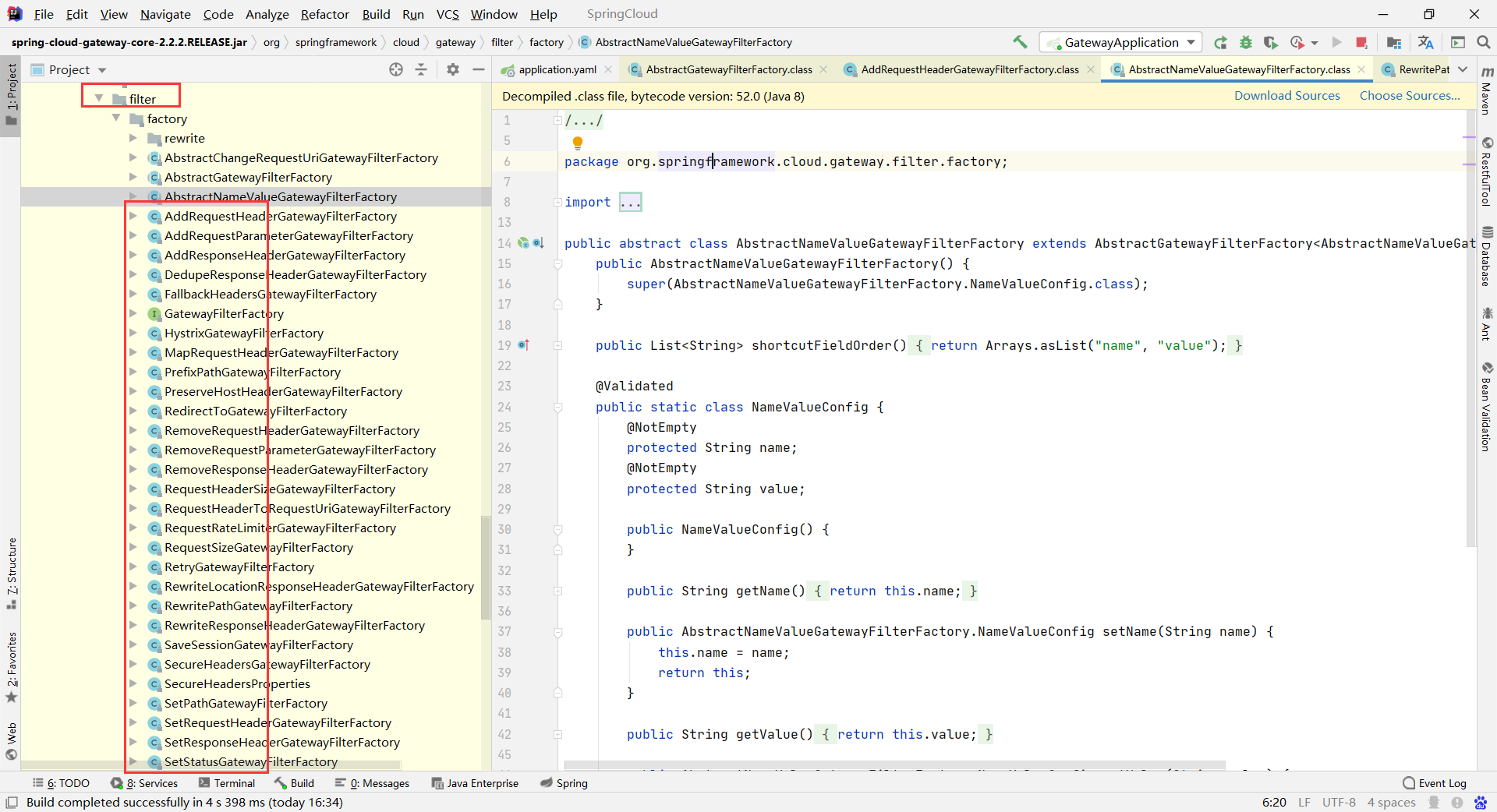Run with coverage shield icon
The height and width of the screenshot is (812, 1497).
(x=1271, y=42)
